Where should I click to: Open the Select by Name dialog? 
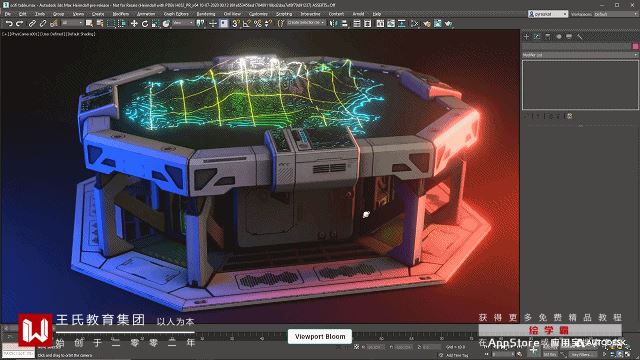100,24
